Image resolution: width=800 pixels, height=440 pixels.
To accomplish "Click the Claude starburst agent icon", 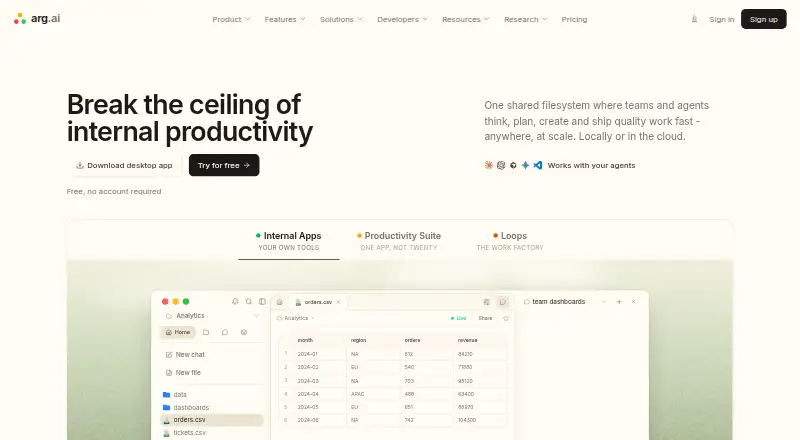I will 488,165.
